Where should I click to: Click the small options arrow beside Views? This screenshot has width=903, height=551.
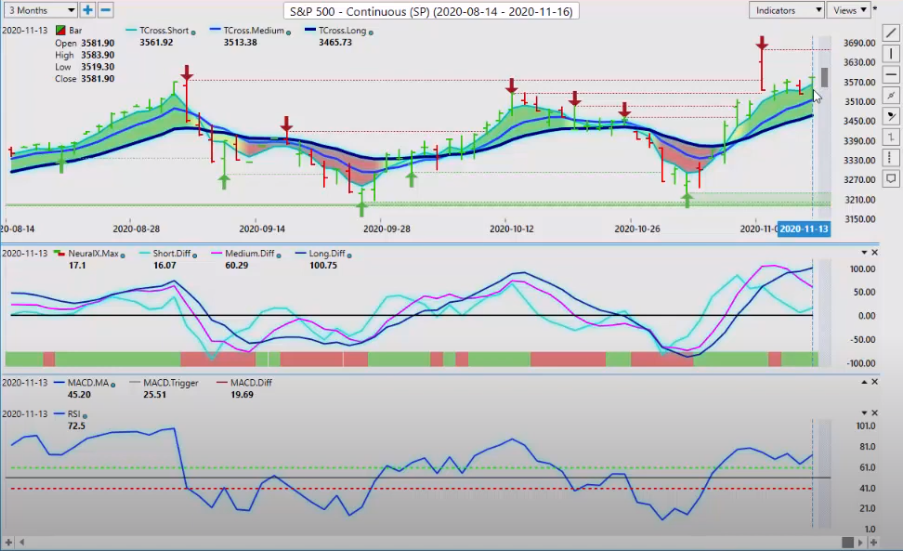[875, 9]
